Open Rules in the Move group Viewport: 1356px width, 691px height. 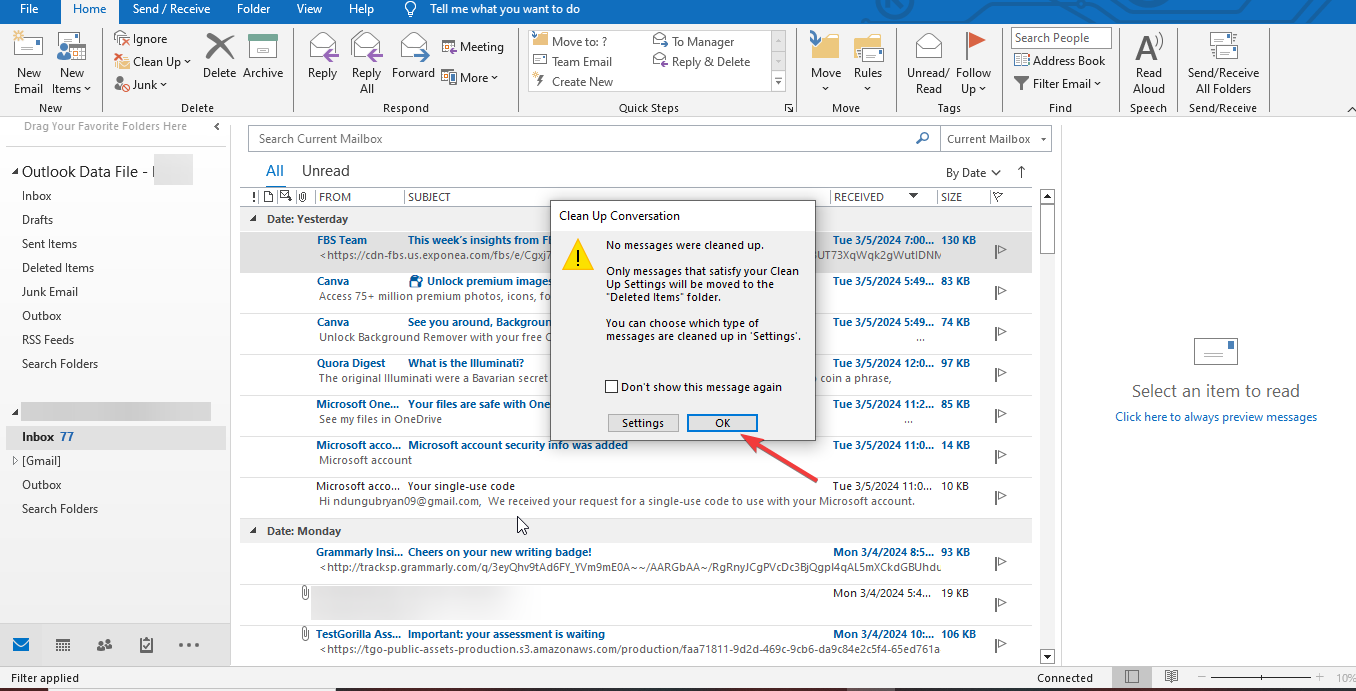[x=868, y=62]
